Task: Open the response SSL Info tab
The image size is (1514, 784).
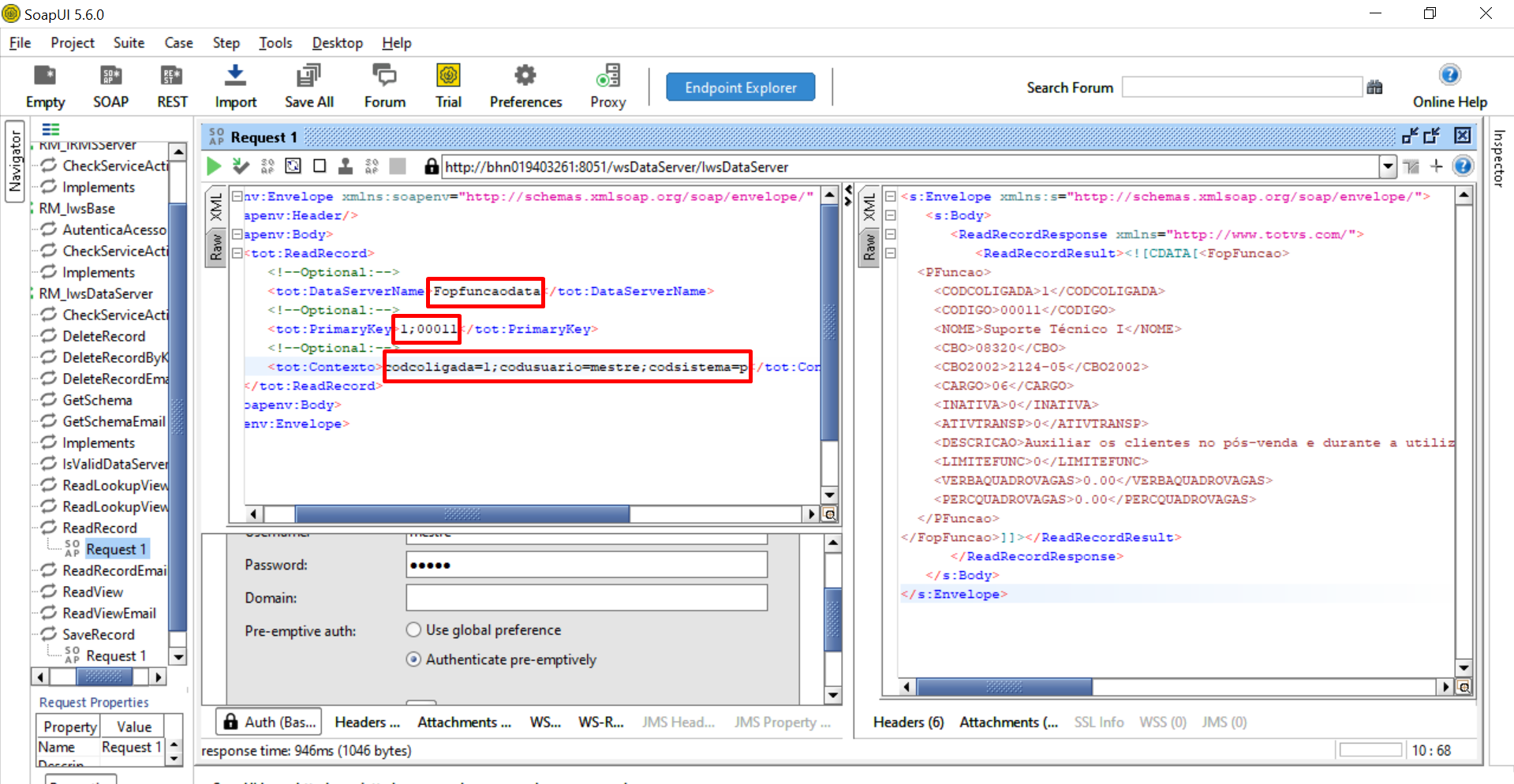Action: point(1098,722)
